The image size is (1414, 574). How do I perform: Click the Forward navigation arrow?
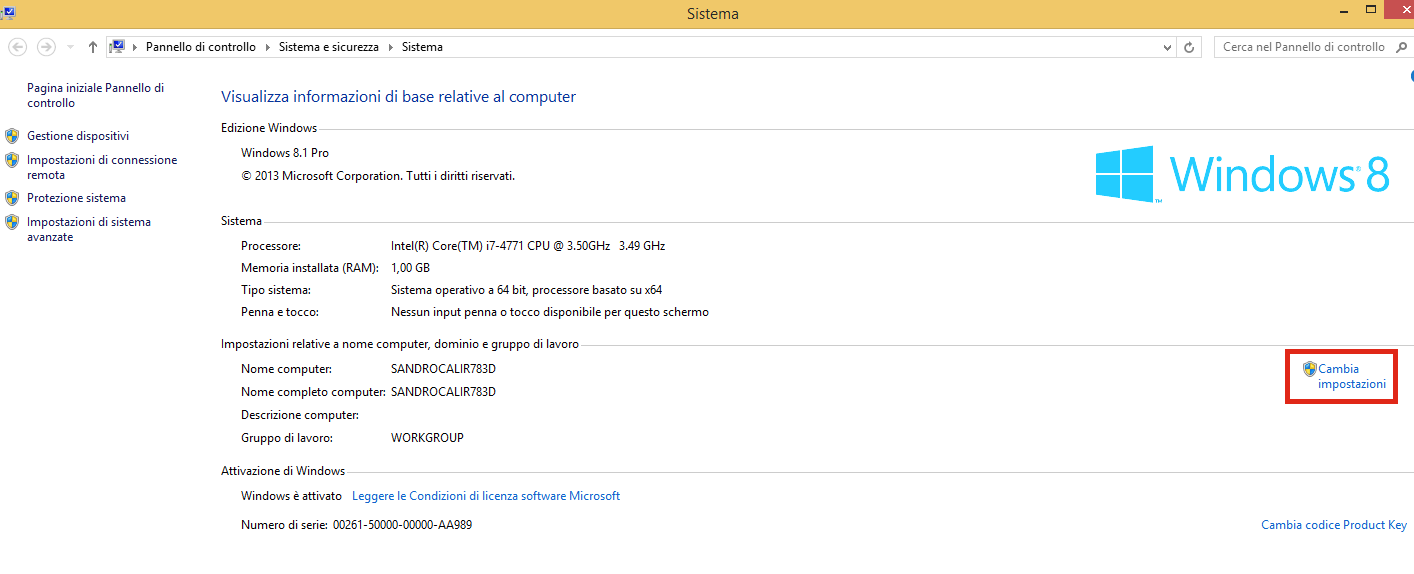point(46,47)
